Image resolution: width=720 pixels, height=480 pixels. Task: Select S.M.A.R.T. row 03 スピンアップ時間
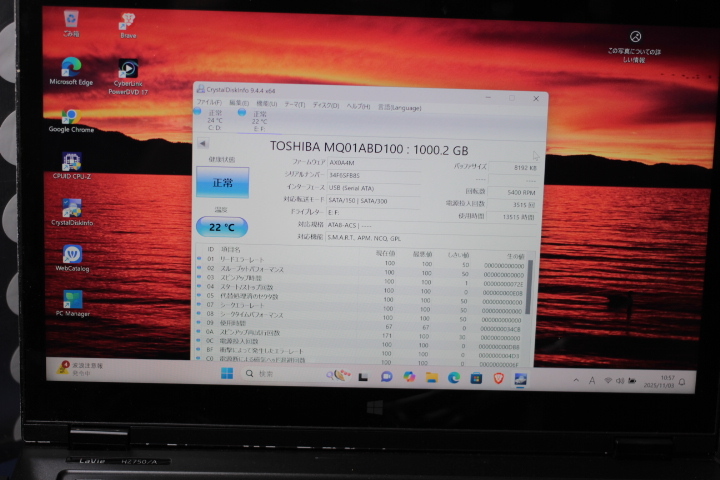[361, 280]
